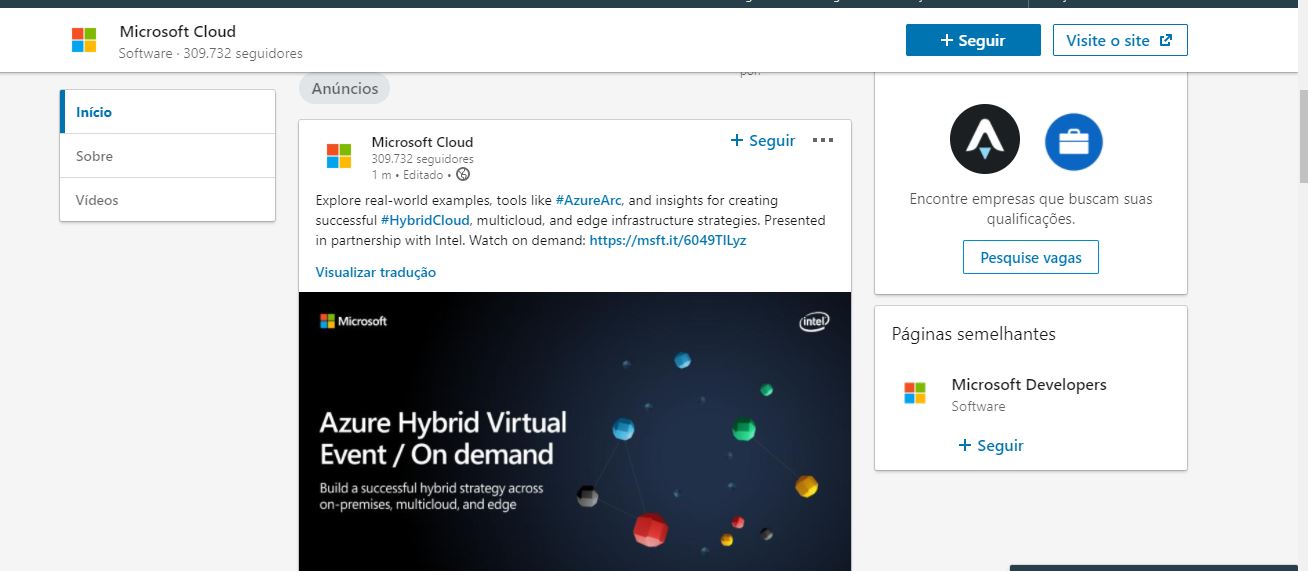This screenshot has width=1308, height=571.
Task: Click the globe visibility icon on post
Action: (x=463, y=174)
